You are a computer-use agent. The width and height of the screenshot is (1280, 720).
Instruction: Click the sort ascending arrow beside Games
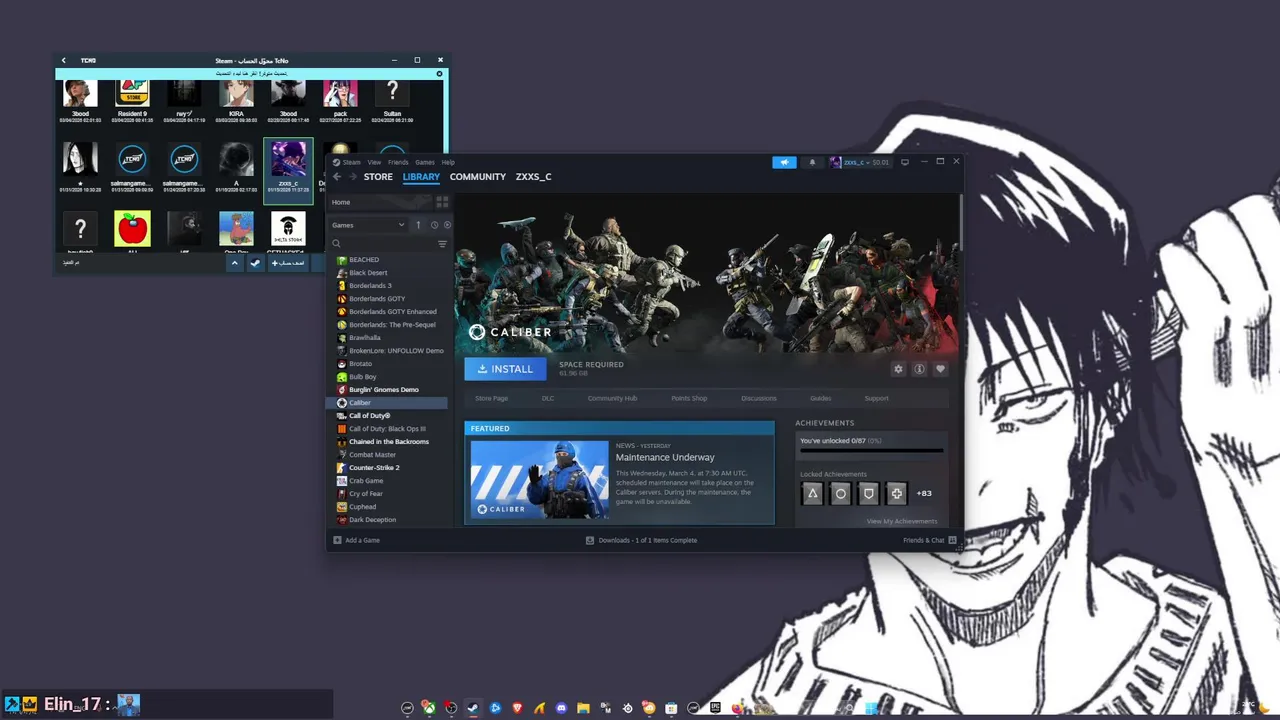click(x=418, y=225)
